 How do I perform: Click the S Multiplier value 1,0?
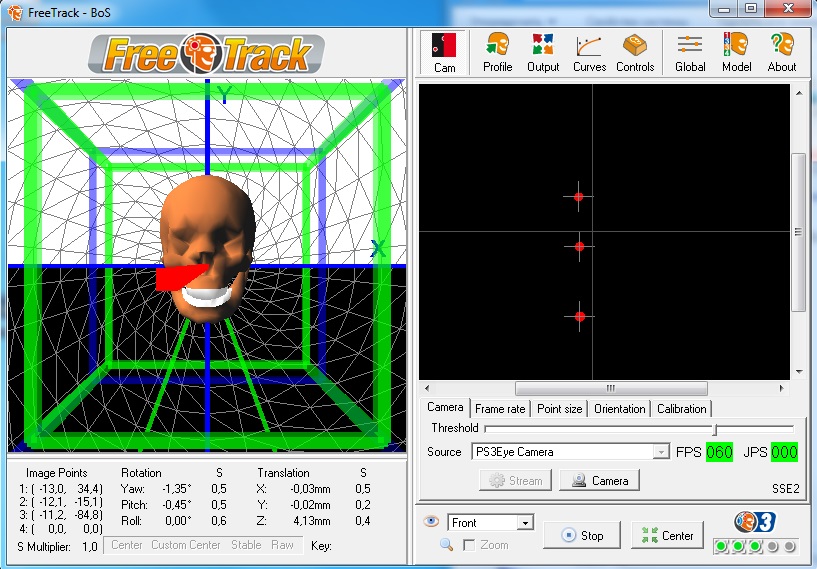tap(89, 547)
